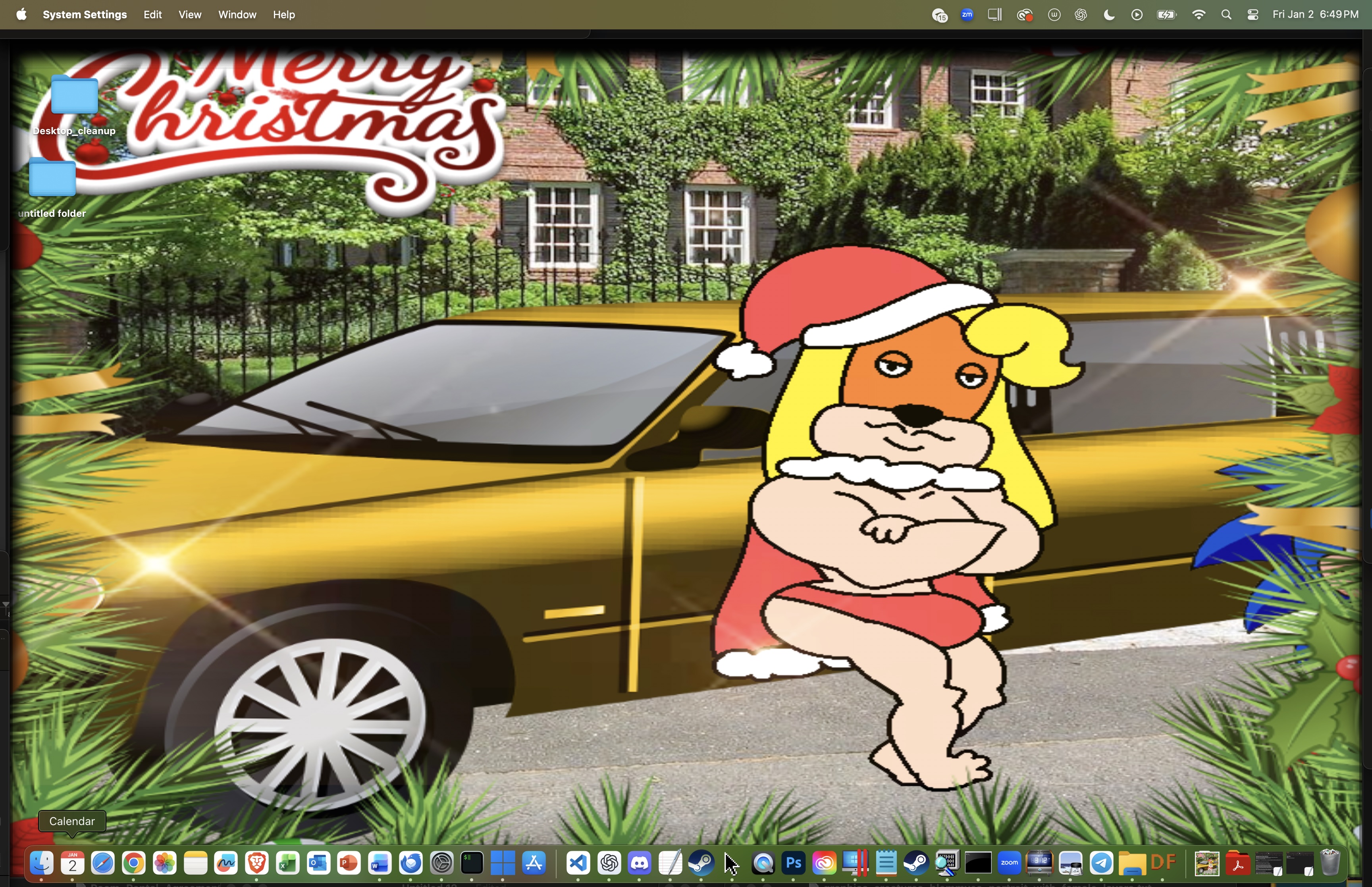The width and height of the screenshot is (1372, 887).
Task: Open Spotlight search magnifier
Action: (x=1226, y=15)
